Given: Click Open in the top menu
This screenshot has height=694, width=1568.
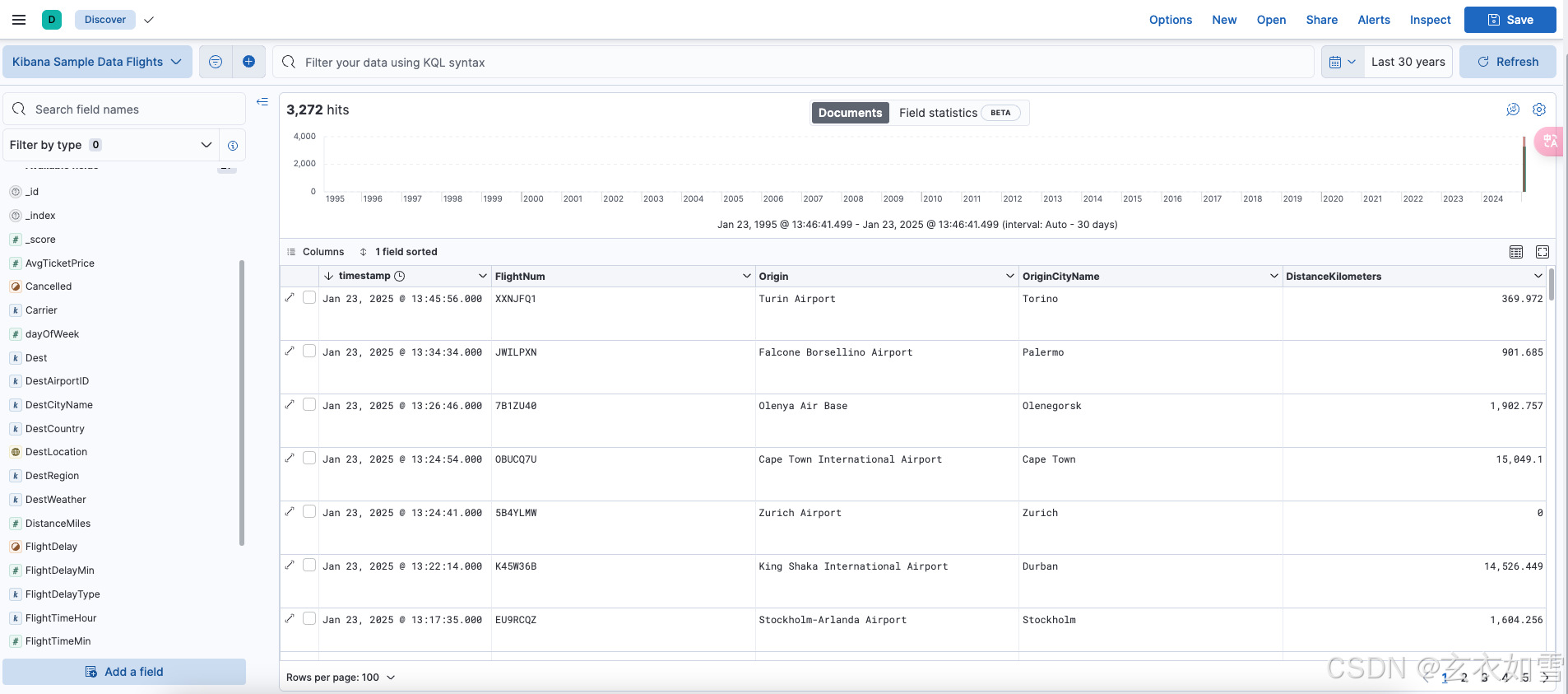Looking at the screenshot, I should 1271,20.
